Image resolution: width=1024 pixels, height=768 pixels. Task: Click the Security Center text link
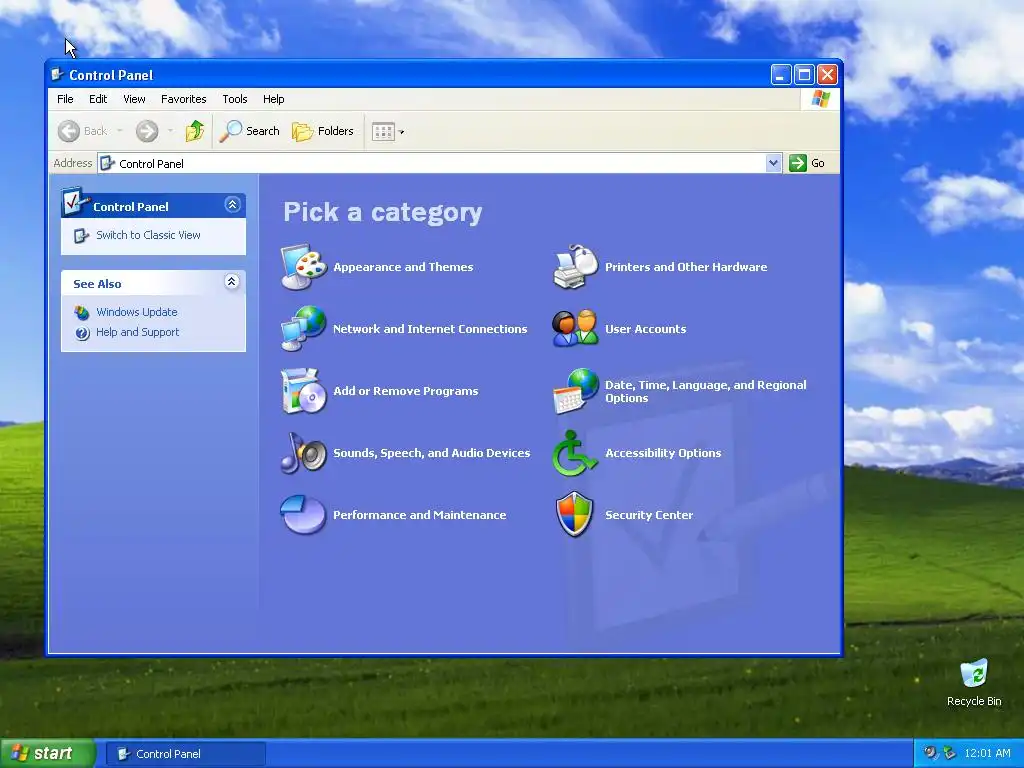[x=649, y=515]
